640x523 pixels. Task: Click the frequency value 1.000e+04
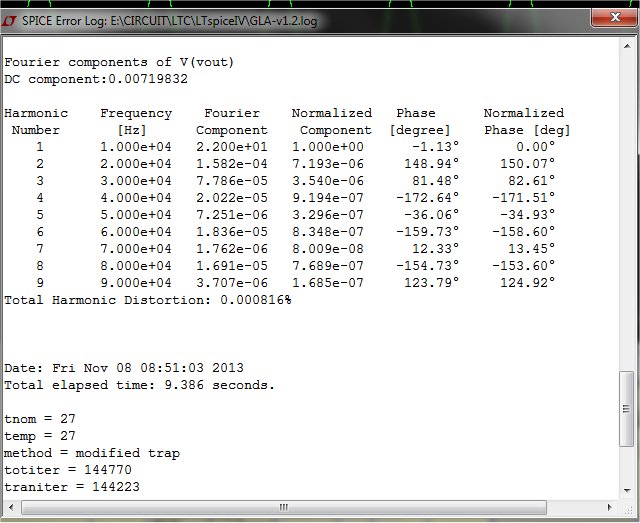[x=136, y=147]
